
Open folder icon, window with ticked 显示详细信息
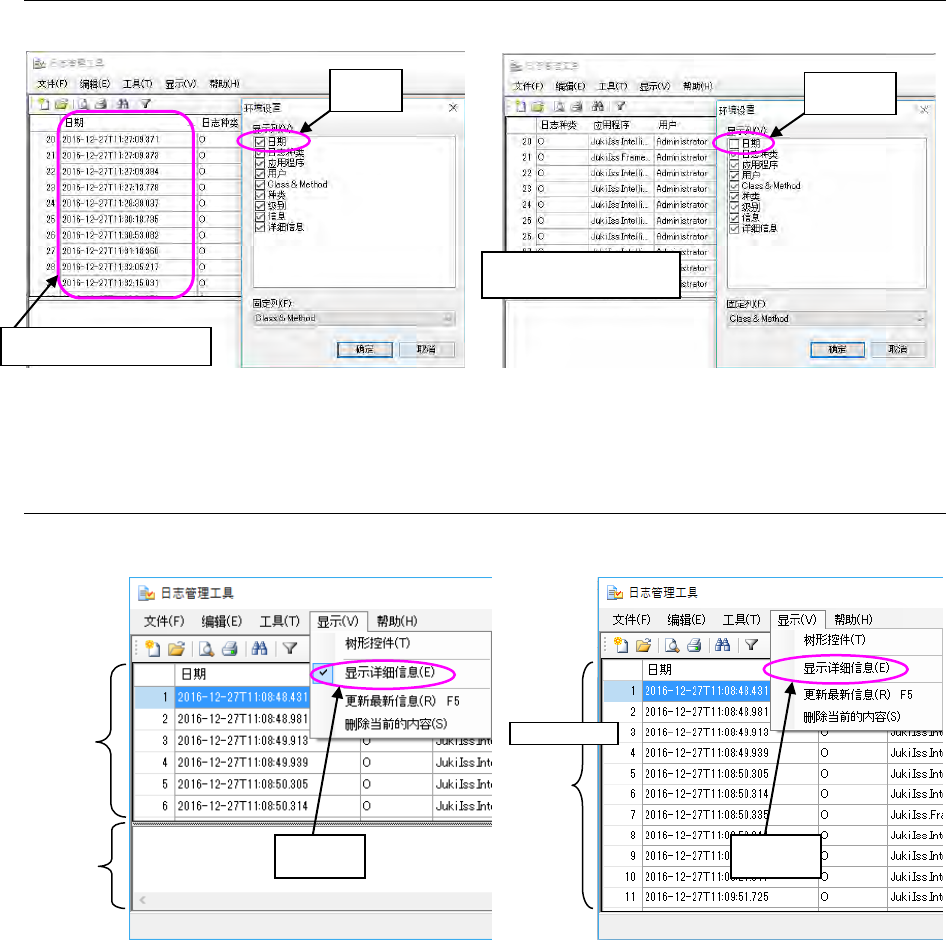pos(176,649)
